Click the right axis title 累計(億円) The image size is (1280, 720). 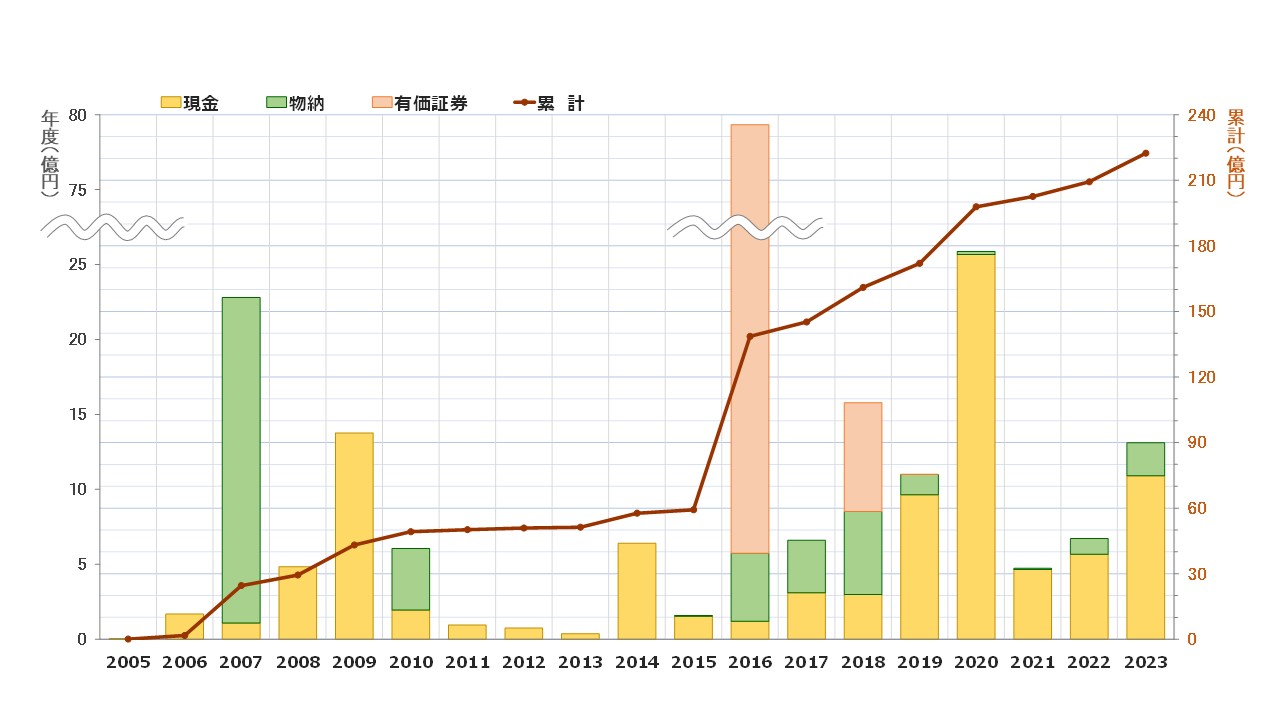pyautogui.click(x=1236, y=153)
